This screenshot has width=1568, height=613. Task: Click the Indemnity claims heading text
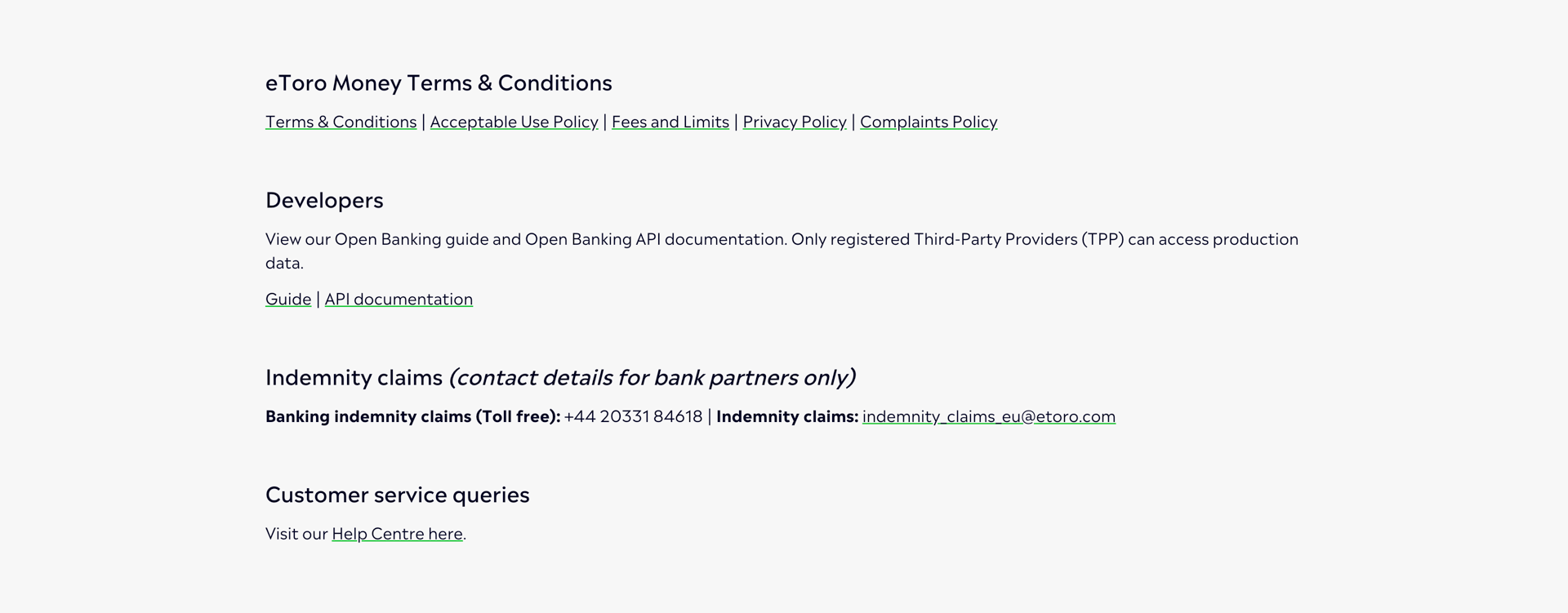[354, 377]
